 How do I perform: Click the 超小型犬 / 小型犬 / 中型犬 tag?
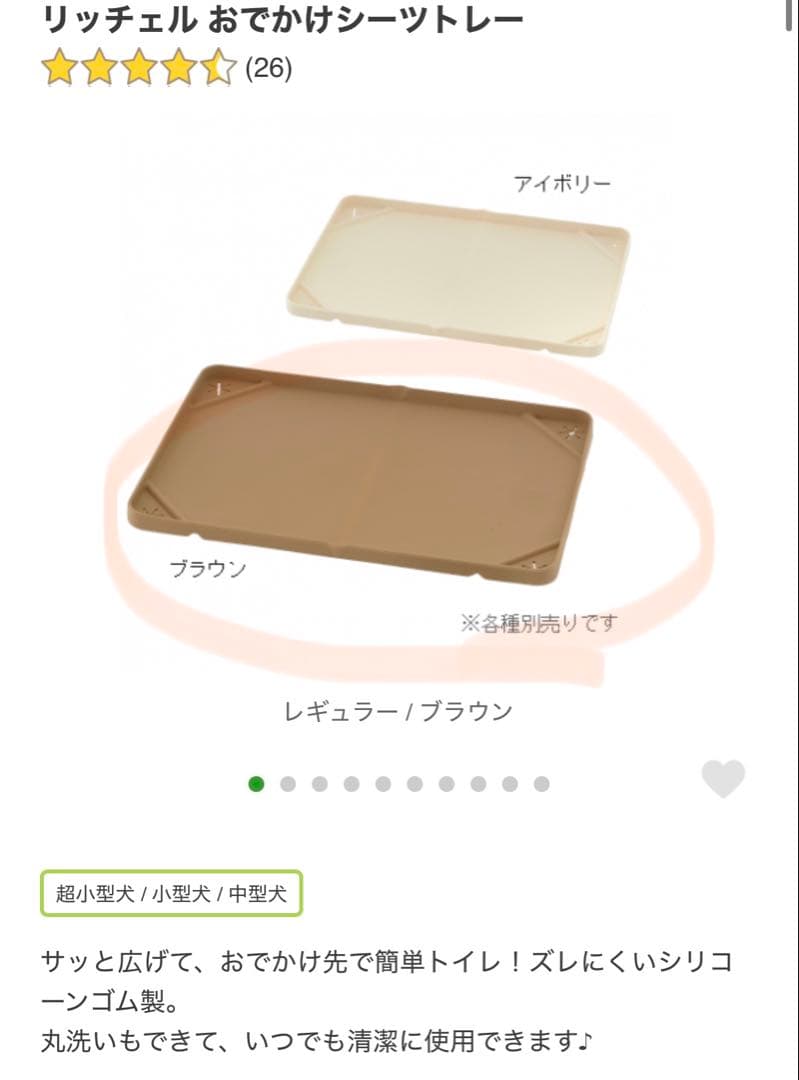tap(172, 893)
